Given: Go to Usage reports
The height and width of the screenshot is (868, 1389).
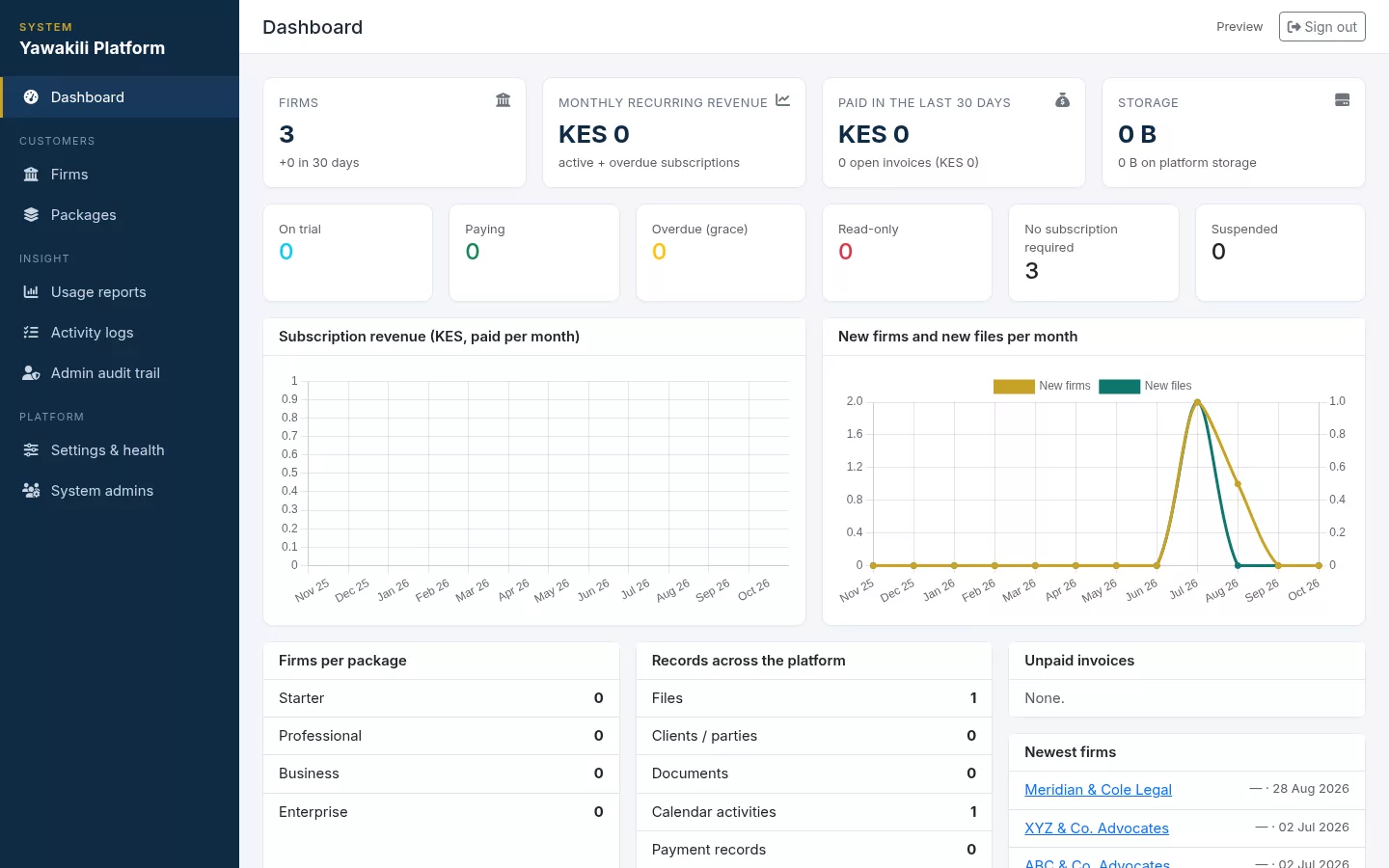Looking at the screenshot, I should (x=120, y=292).
